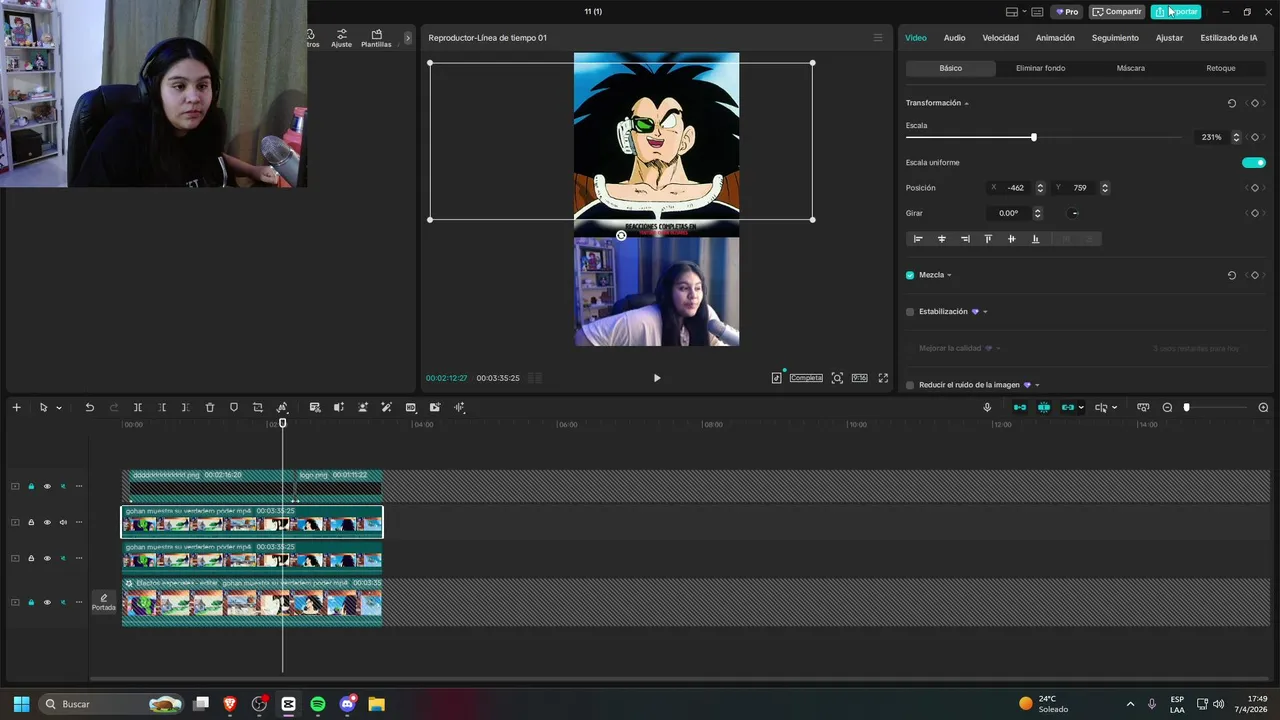Click the Pro upgrade button

1067,12
